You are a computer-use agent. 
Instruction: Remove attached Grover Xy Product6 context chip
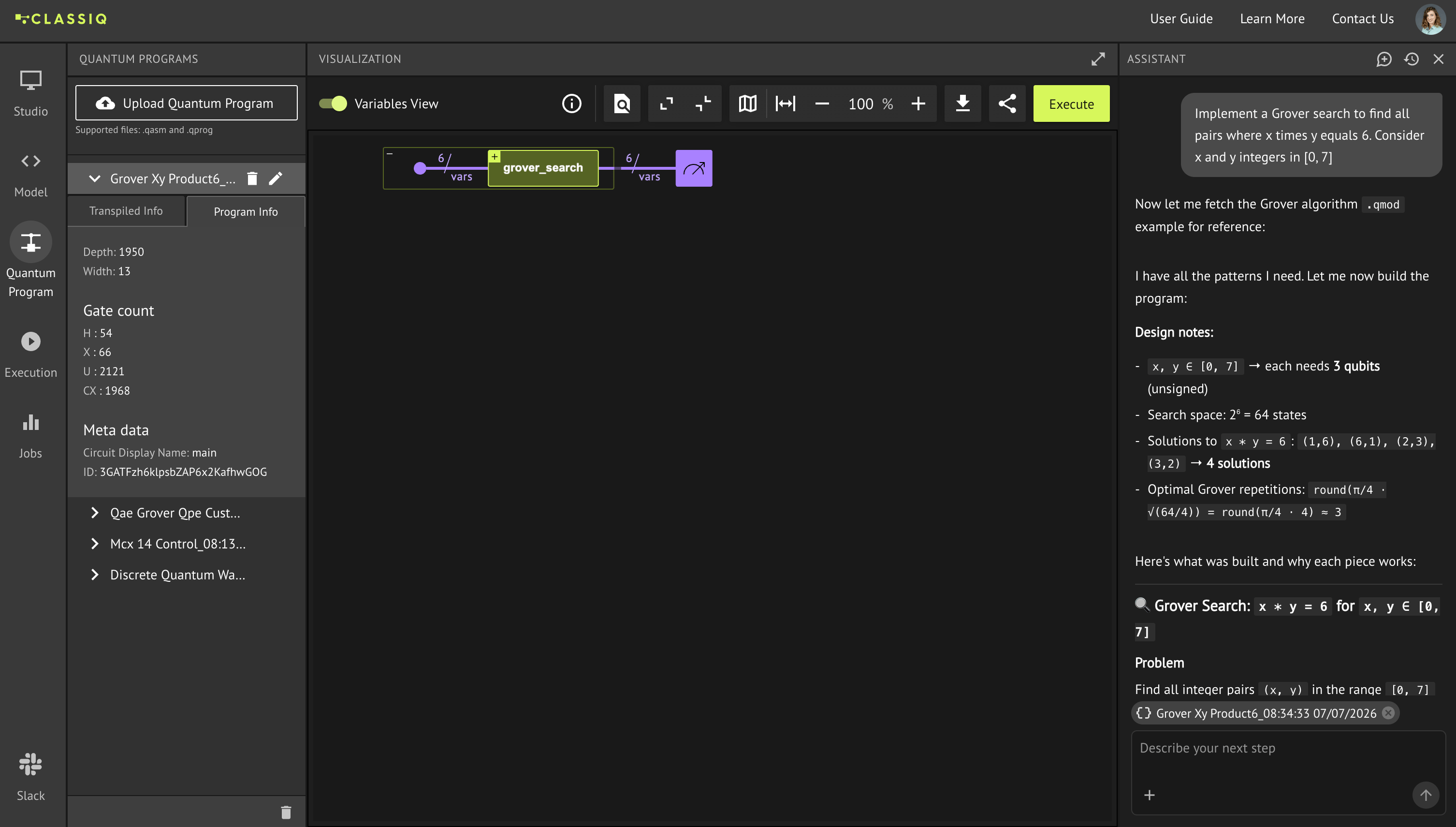(x=1388, y=713)
